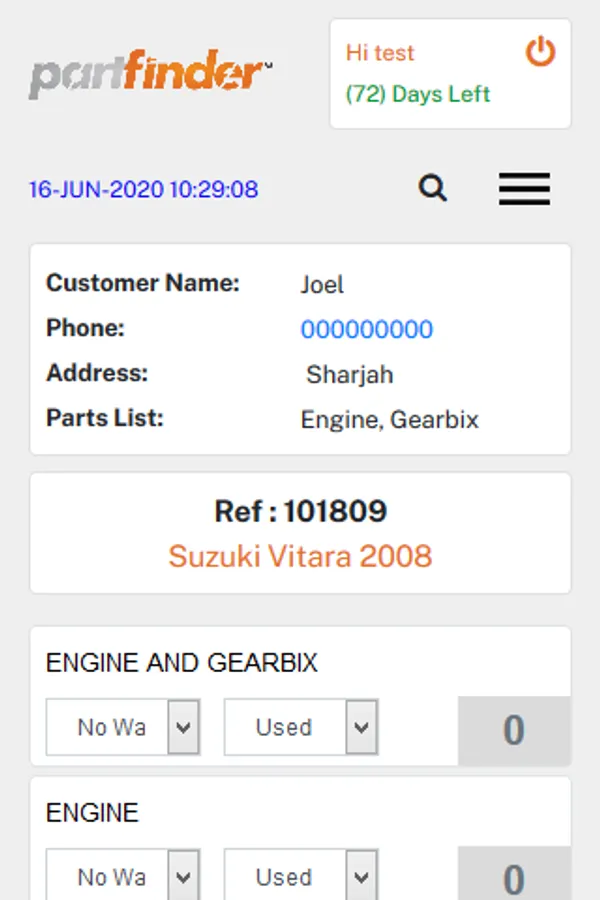Click parts list Engine, Gearbix
The width and height of the screenshot is (600, 900).
(389, 420)
